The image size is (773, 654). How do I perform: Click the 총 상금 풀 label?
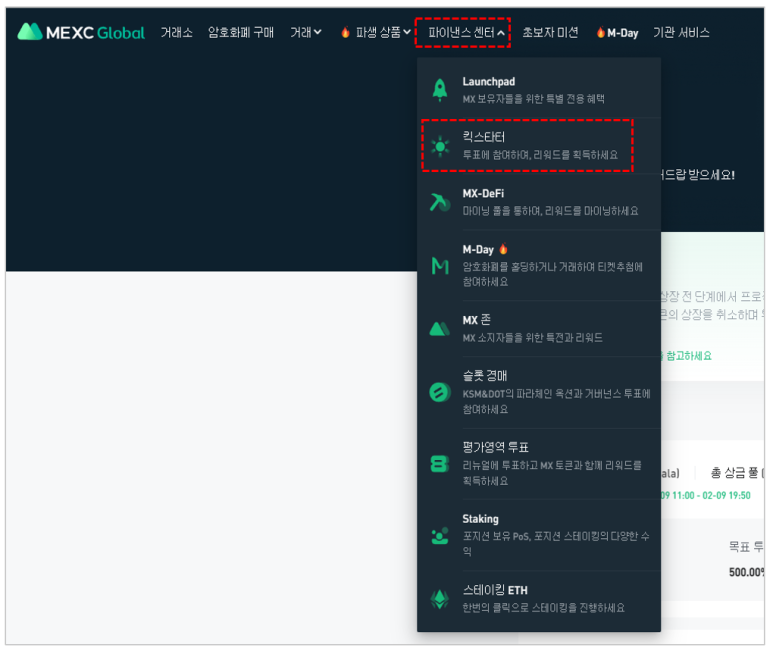734,473
